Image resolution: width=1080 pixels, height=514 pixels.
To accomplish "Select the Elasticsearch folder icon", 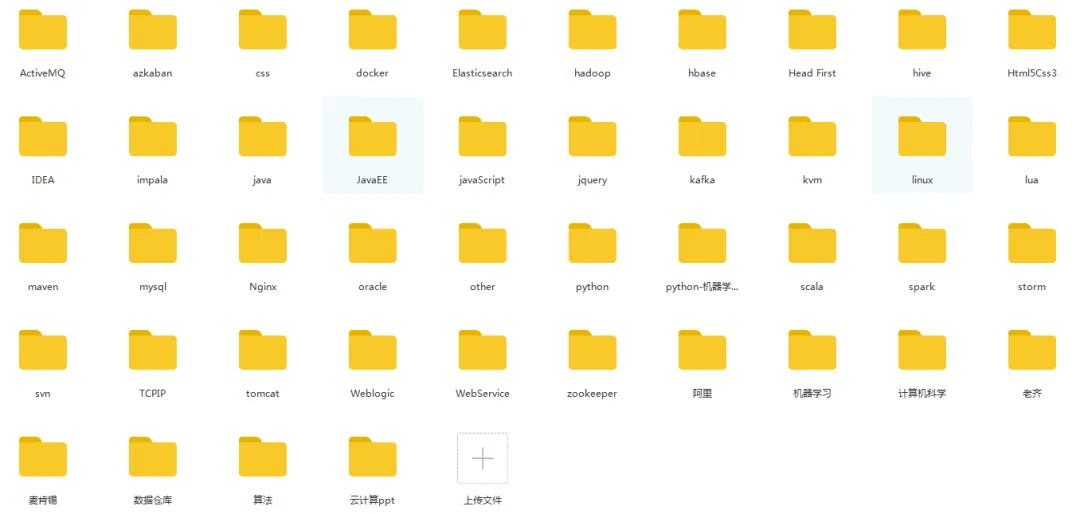I will point(483,30).
